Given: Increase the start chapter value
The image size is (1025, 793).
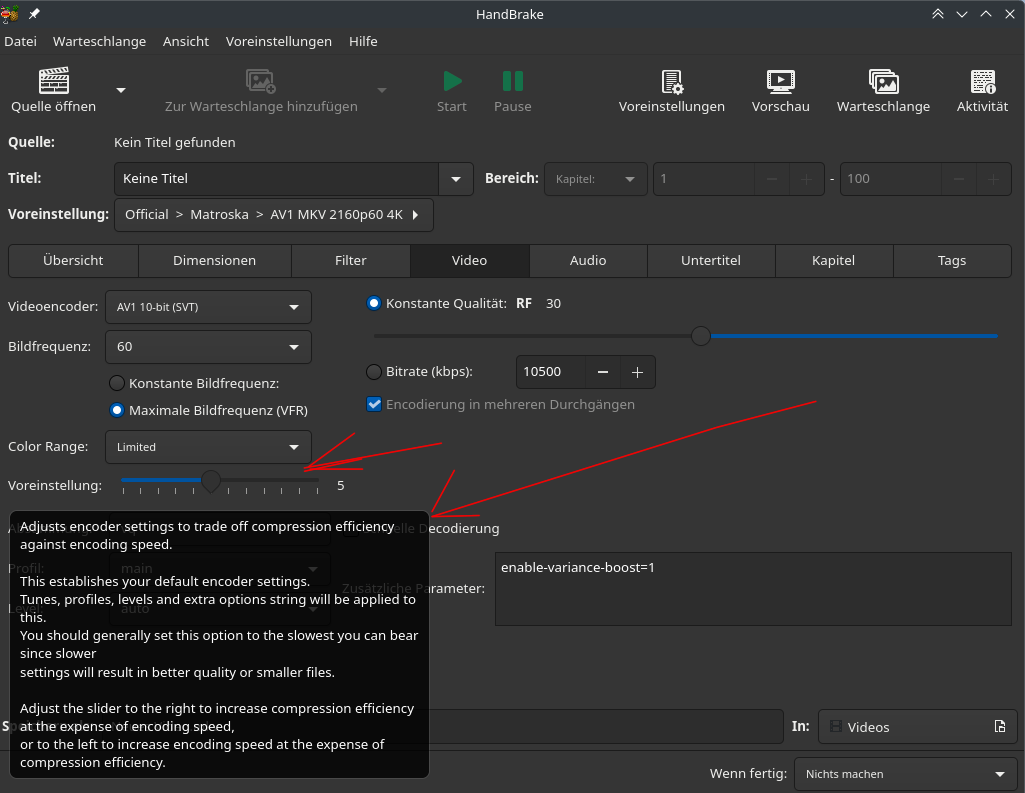Looking at the screenshot, I should [x=807, y=179].
